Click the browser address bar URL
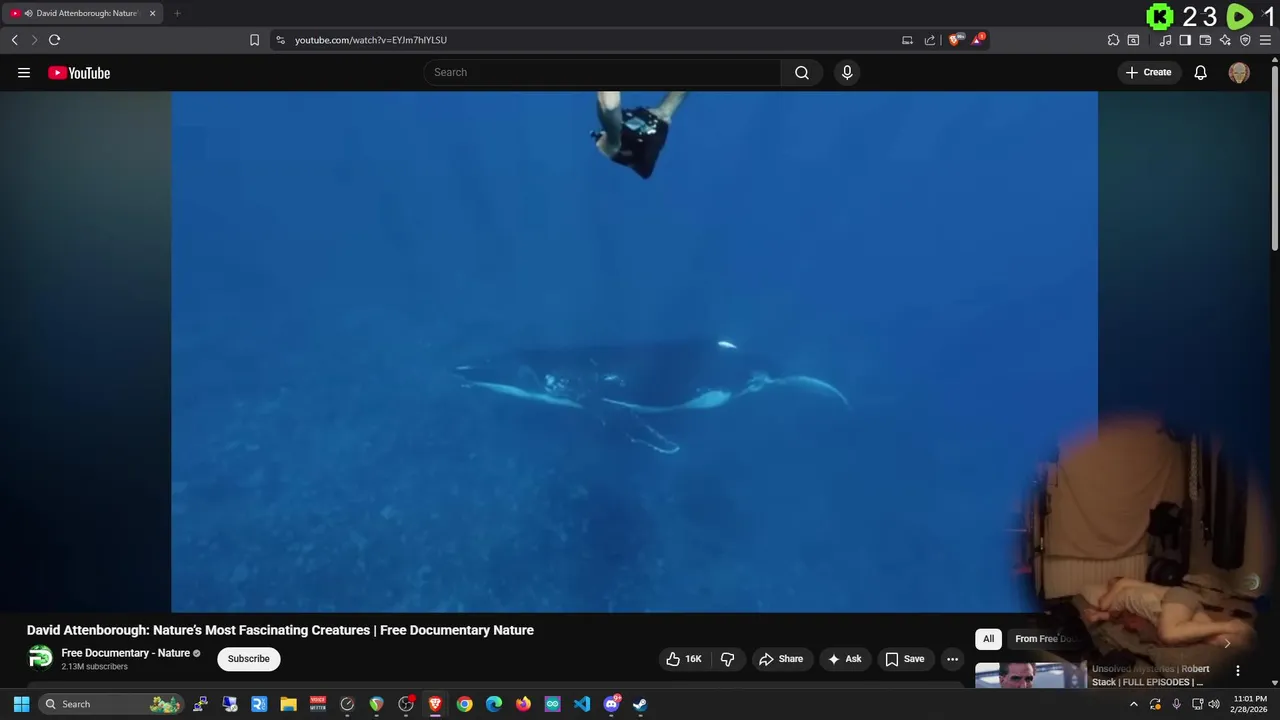This screenshot has height=720, width=1280. (371, 40)
